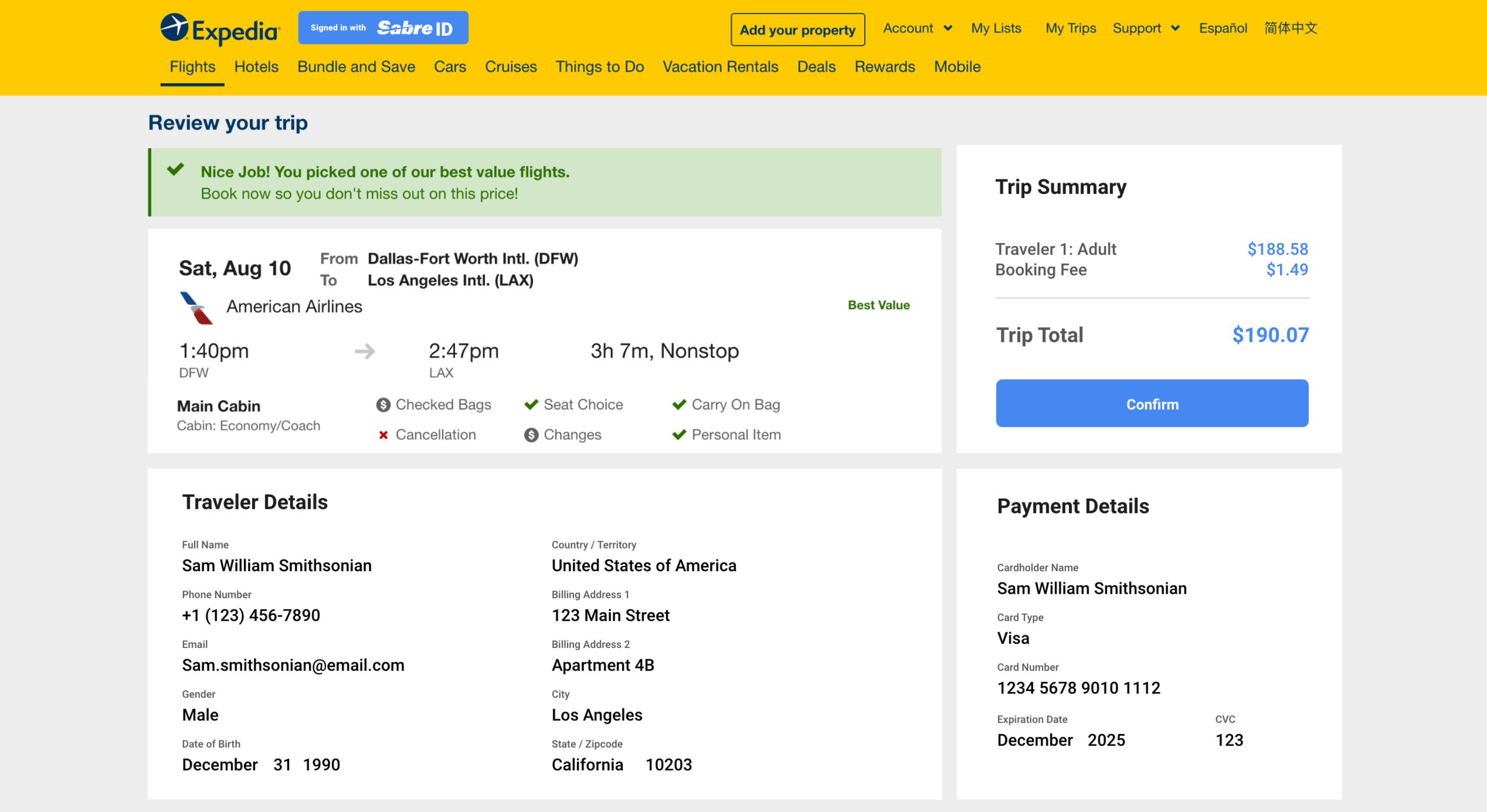Click the Gender value Male
This screenshot has height=812, width=1487.
(200, 715)
